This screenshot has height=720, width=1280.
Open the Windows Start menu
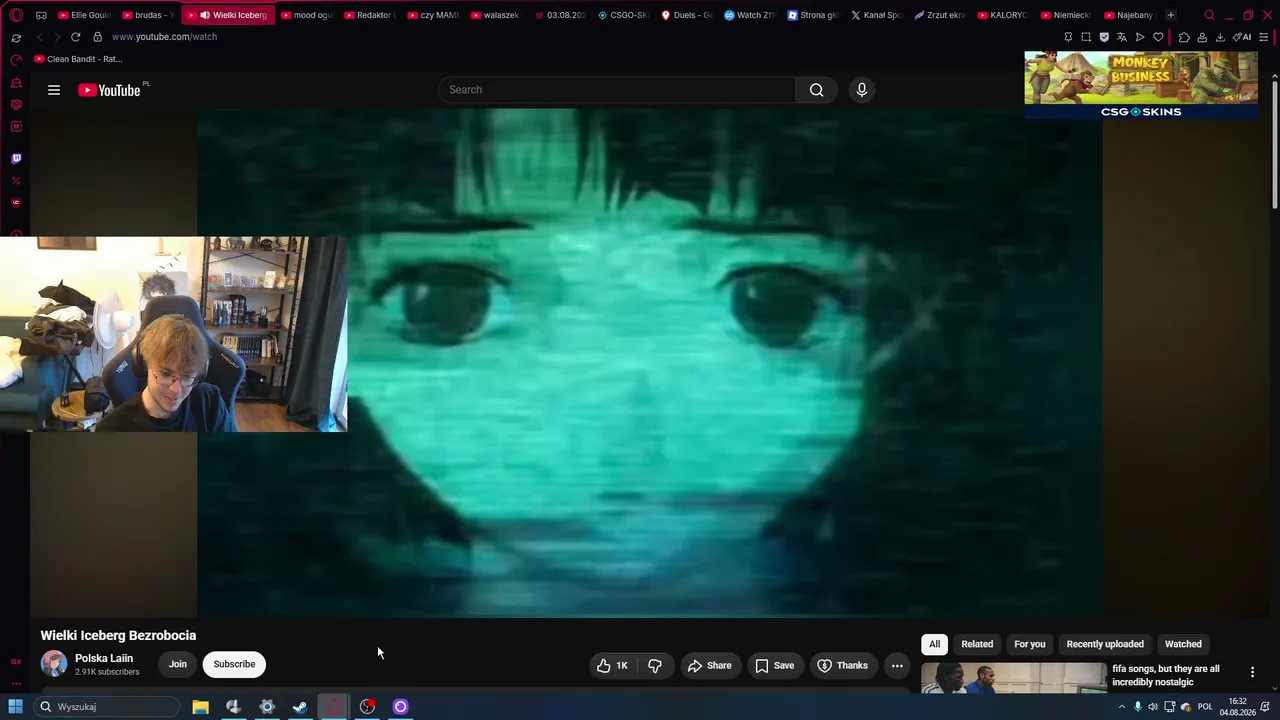[16, 707]
